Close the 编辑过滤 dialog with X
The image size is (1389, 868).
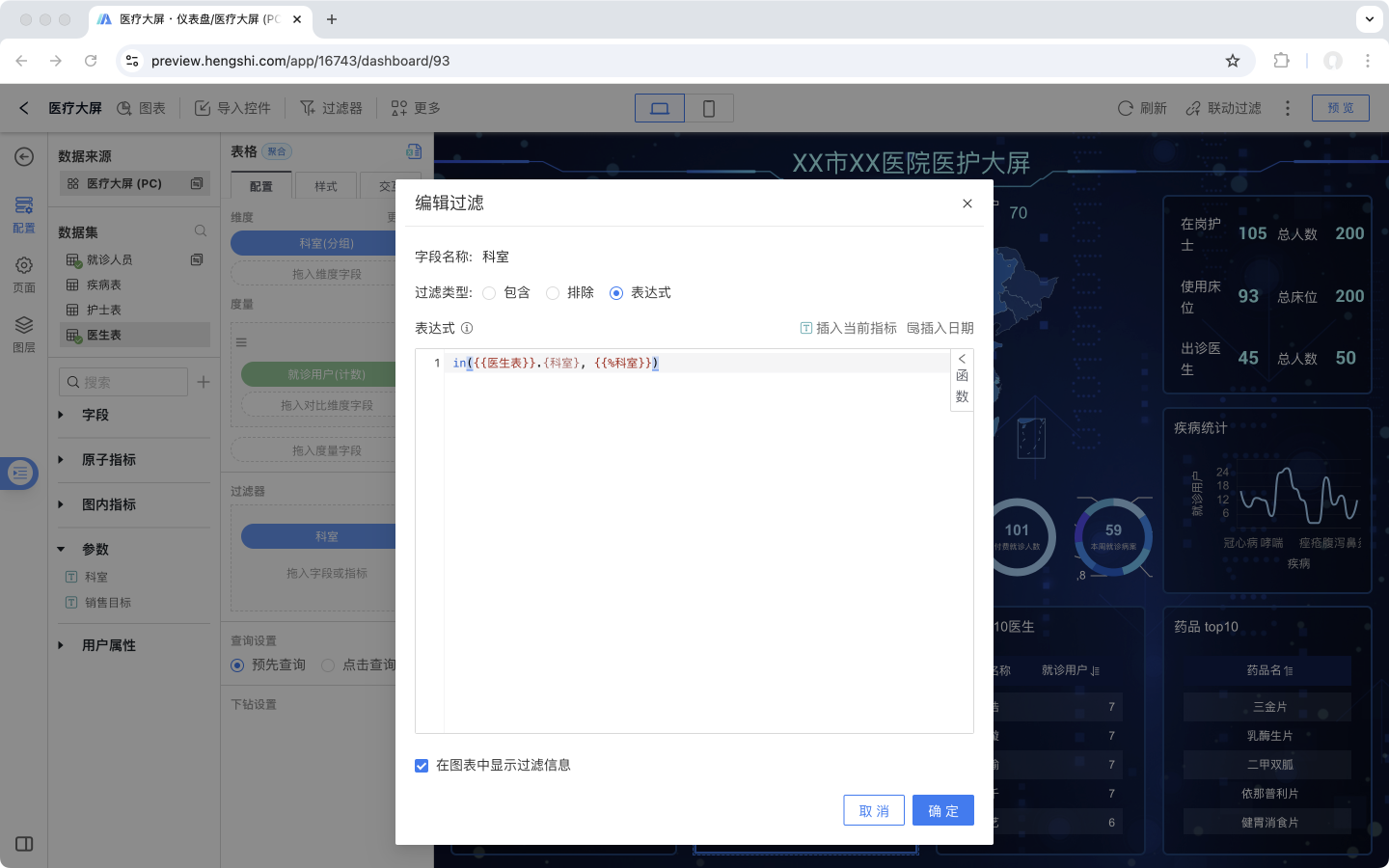[x=967, y=203]
